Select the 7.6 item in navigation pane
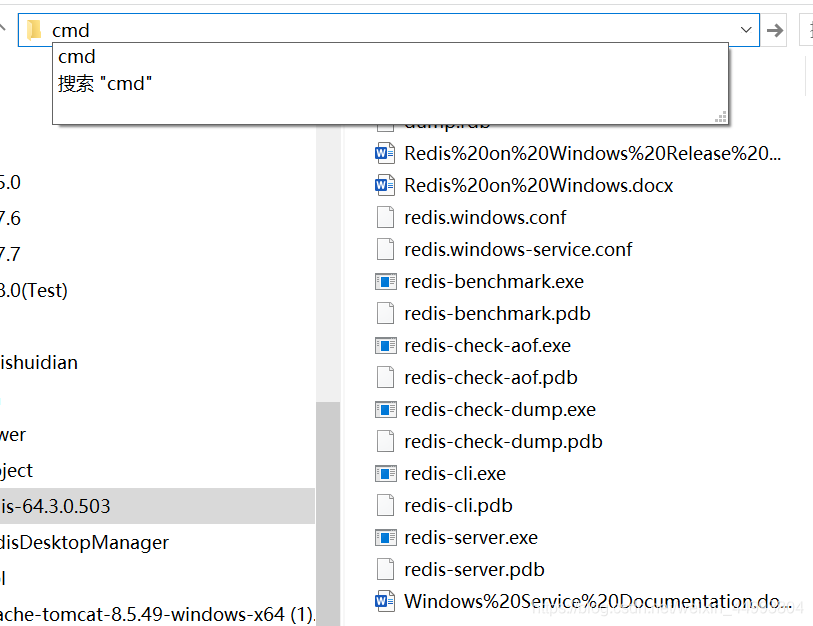Viewport: 813px width, 626px height. tap(10, 218)
